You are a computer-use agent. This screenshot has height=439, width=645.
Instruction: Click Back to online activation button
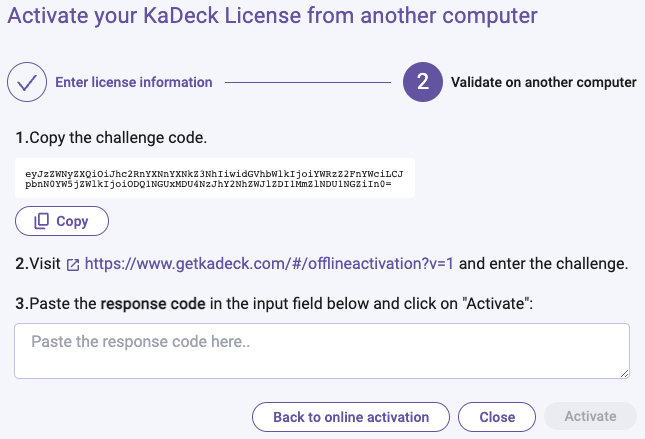[351, 417]
